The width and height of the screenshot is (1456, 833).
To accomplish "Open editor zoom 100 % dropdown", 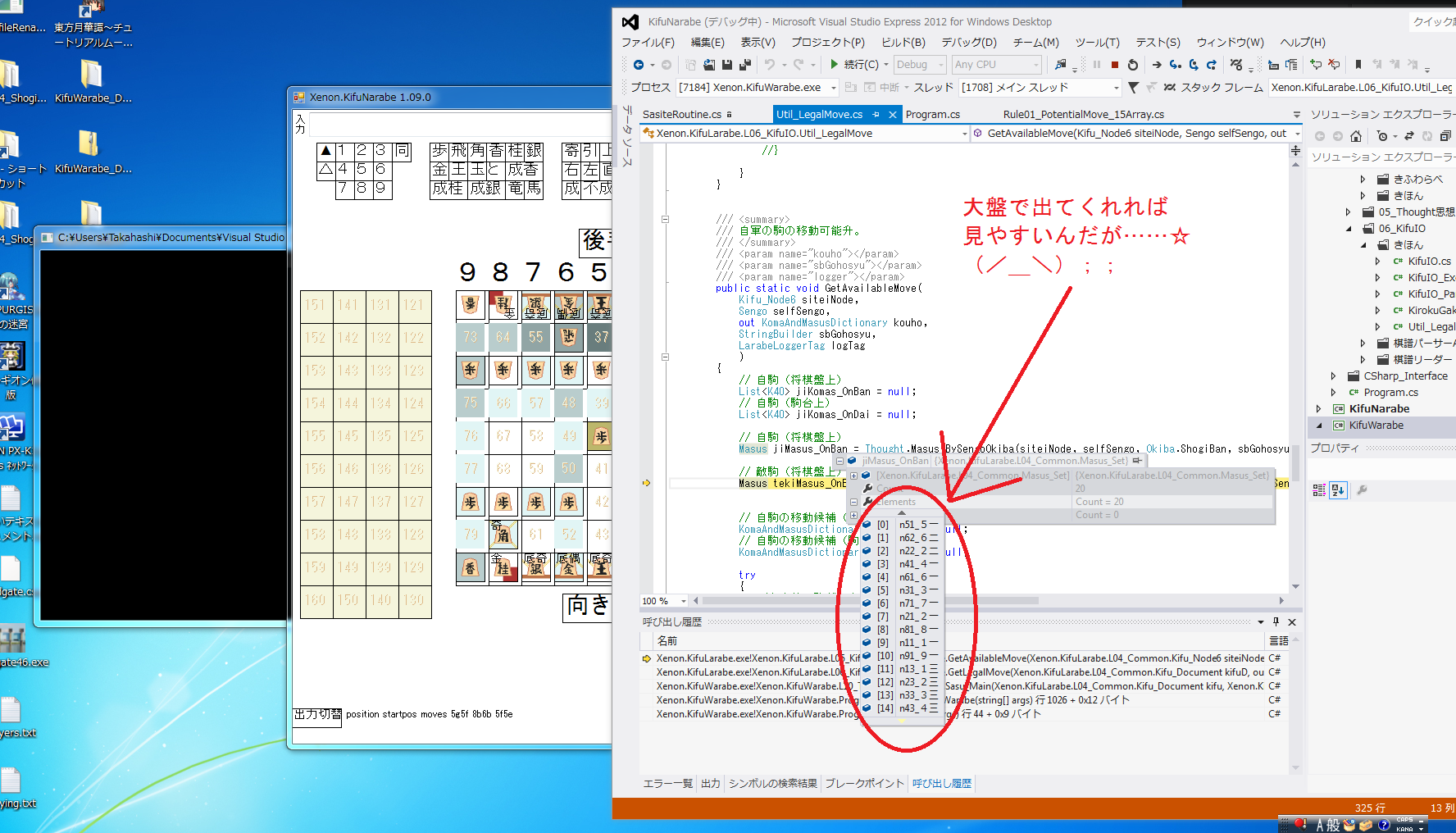I will [664, 601].
